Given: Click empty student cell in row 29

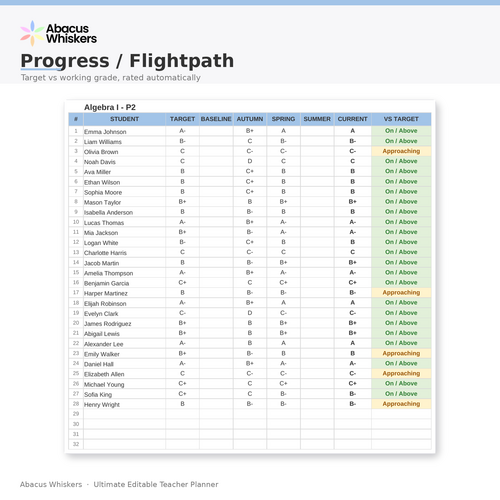Looking at the screenshot, I should pyautogui.click(x=124, y=414).
